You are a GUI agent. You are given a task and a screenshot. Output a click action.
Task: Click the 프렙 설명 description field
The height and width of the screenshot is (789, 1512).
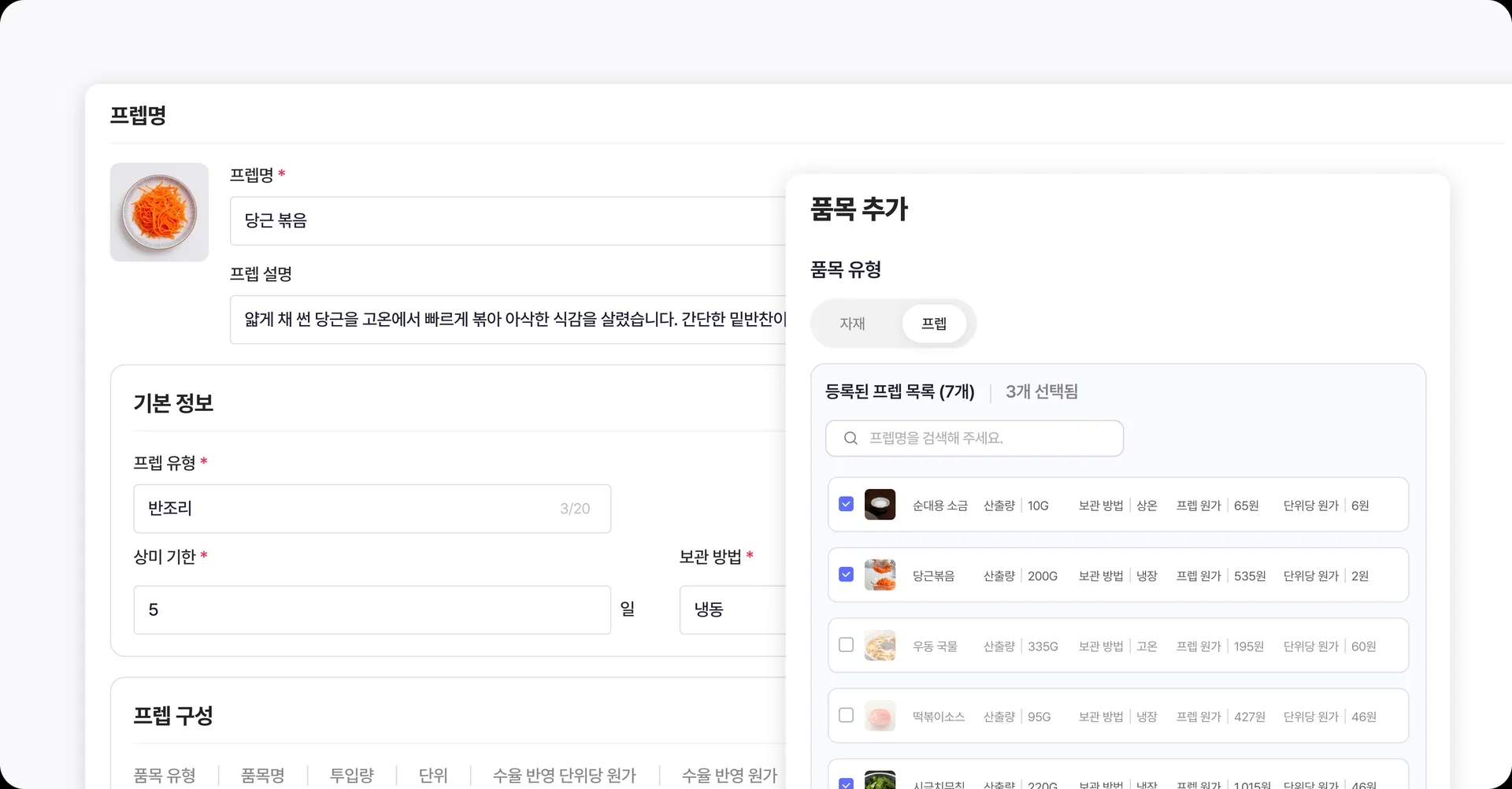pos(508,320)
